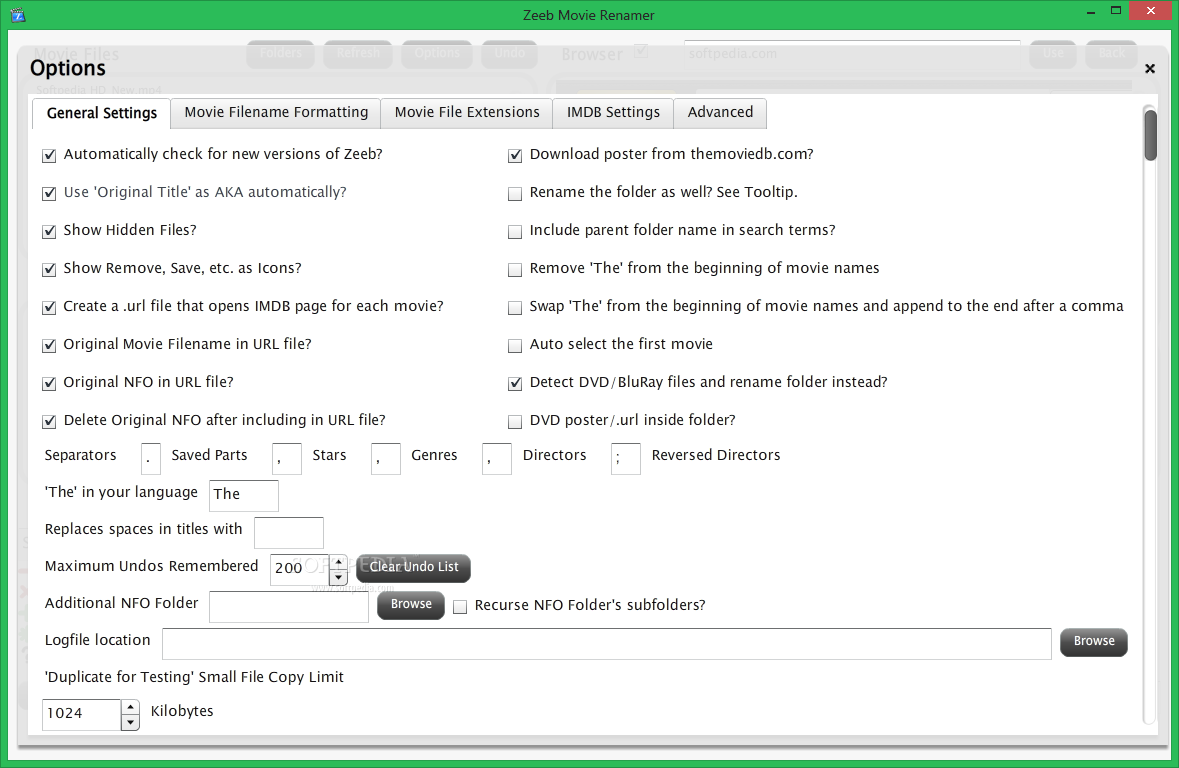Toggle Delete Original NFO after including
Screen dimensions: 1179x768
[50, 421]
